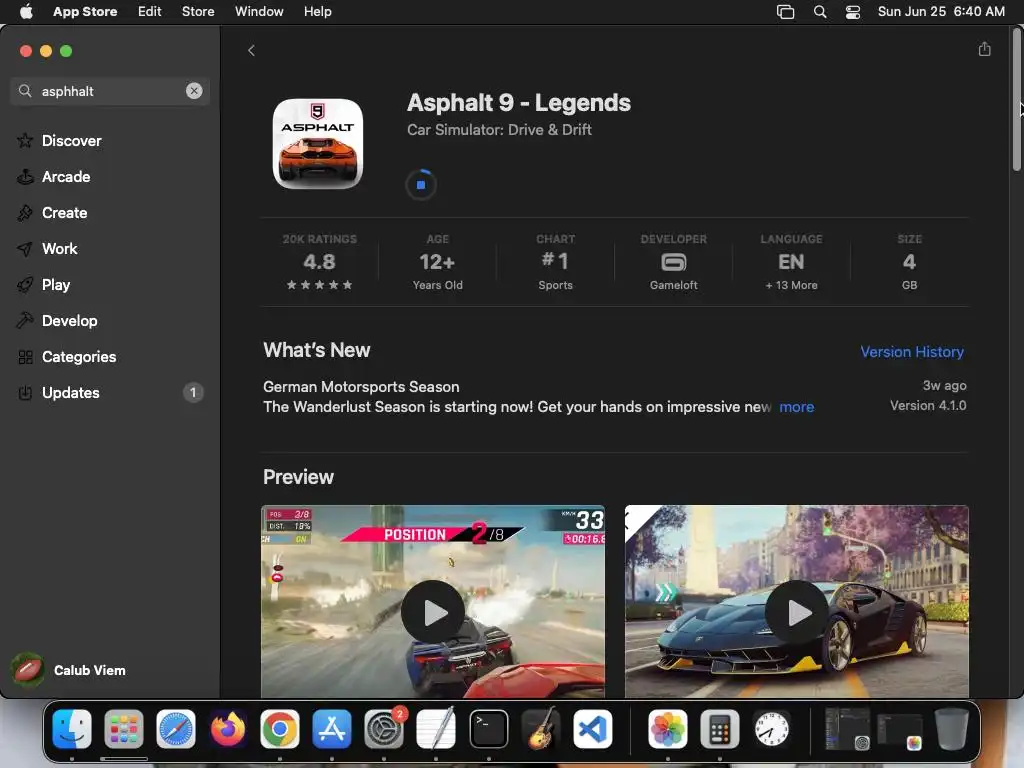The height and width of the screenshot is (768, 1024).
Task: Open the Store menu
Action: (198, 12)
